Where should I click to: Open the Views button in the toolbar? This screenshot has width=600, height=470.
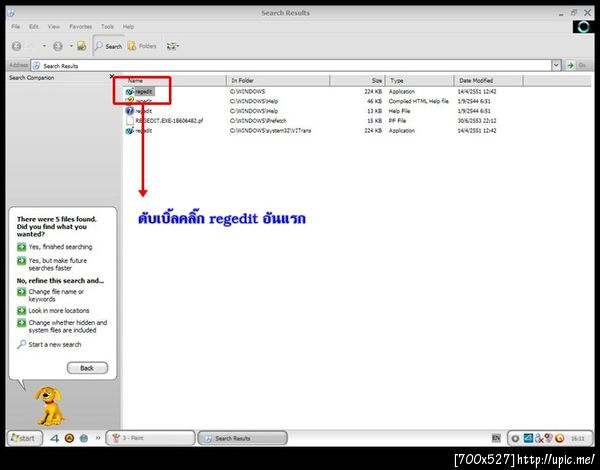(173, 46)
